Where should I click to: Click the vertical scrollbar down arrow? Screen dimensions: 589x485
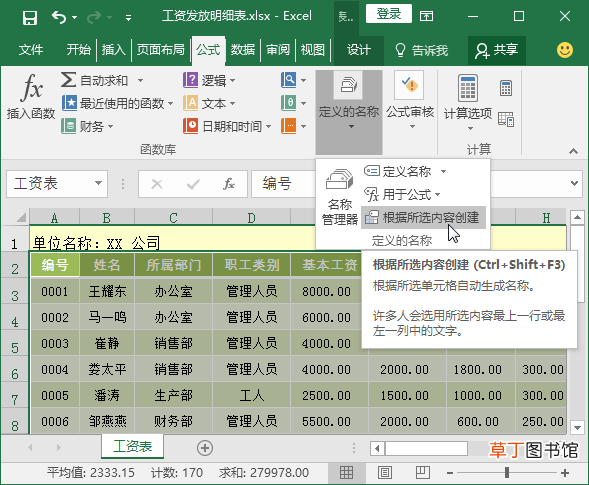pyautogui.click(x=577, y=427)
